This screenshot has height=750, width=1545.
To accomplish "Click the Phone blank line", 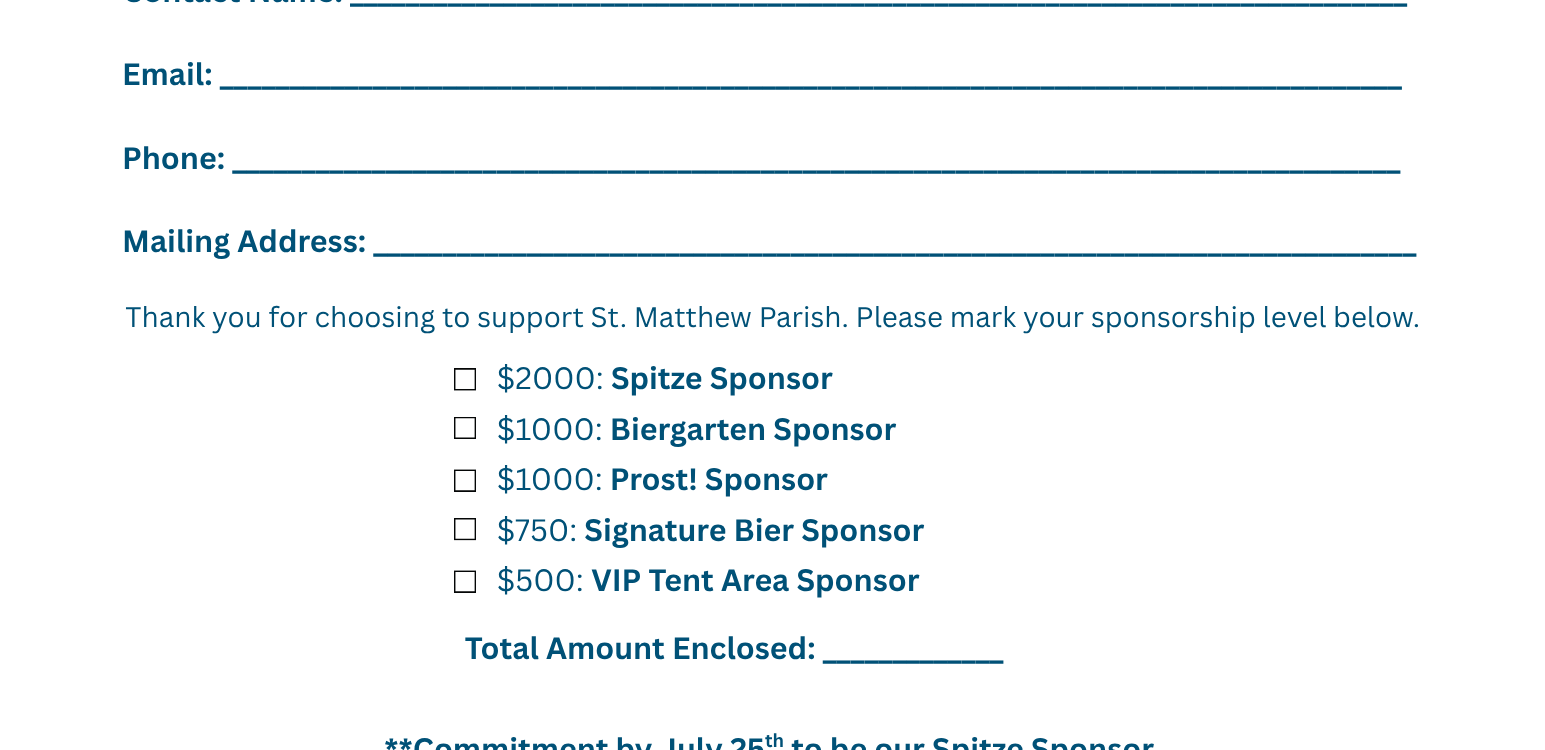I will pos(816,164).
